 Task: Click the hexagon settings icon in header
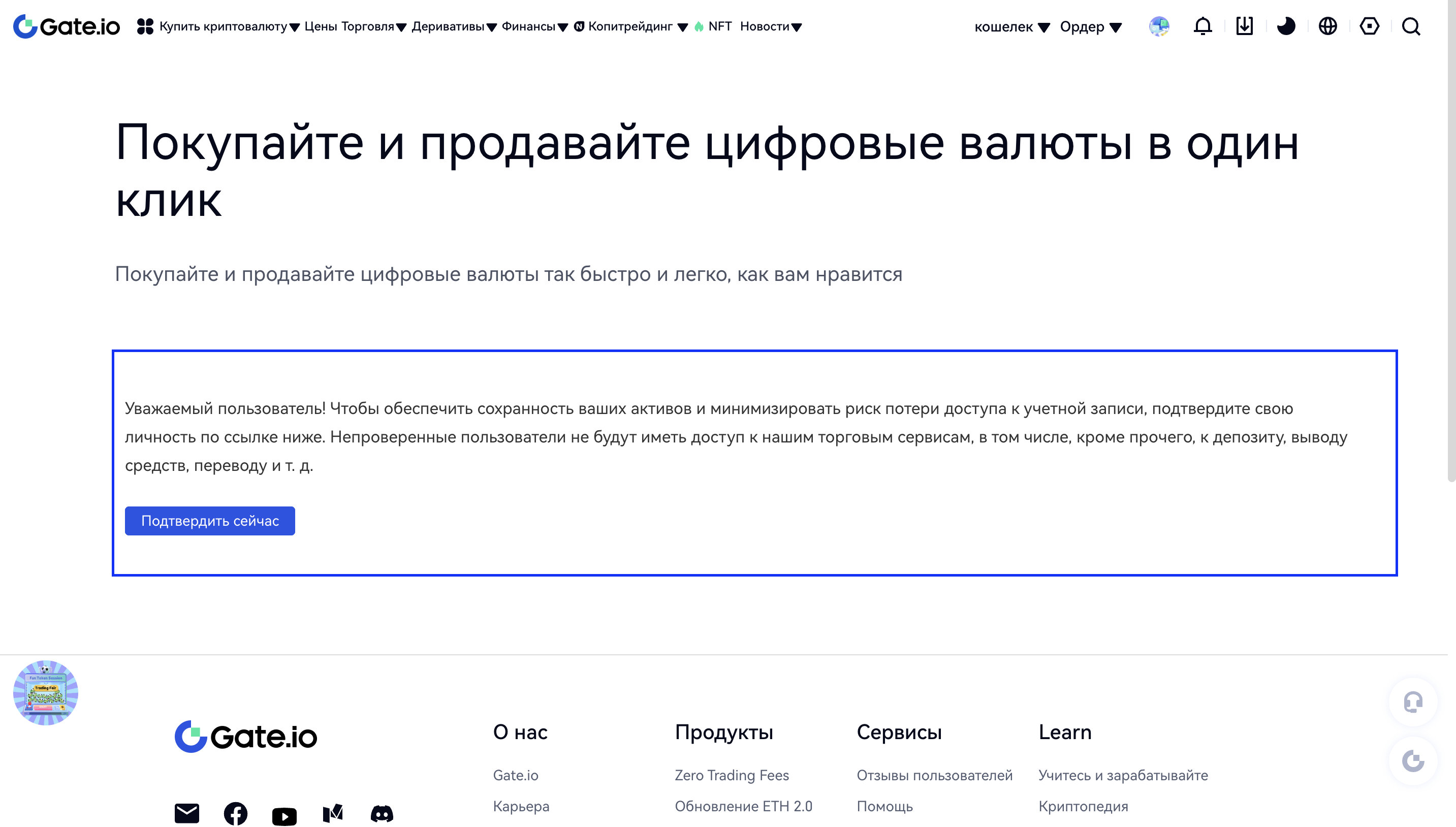pyautogui.click(x=1369, y=26)
